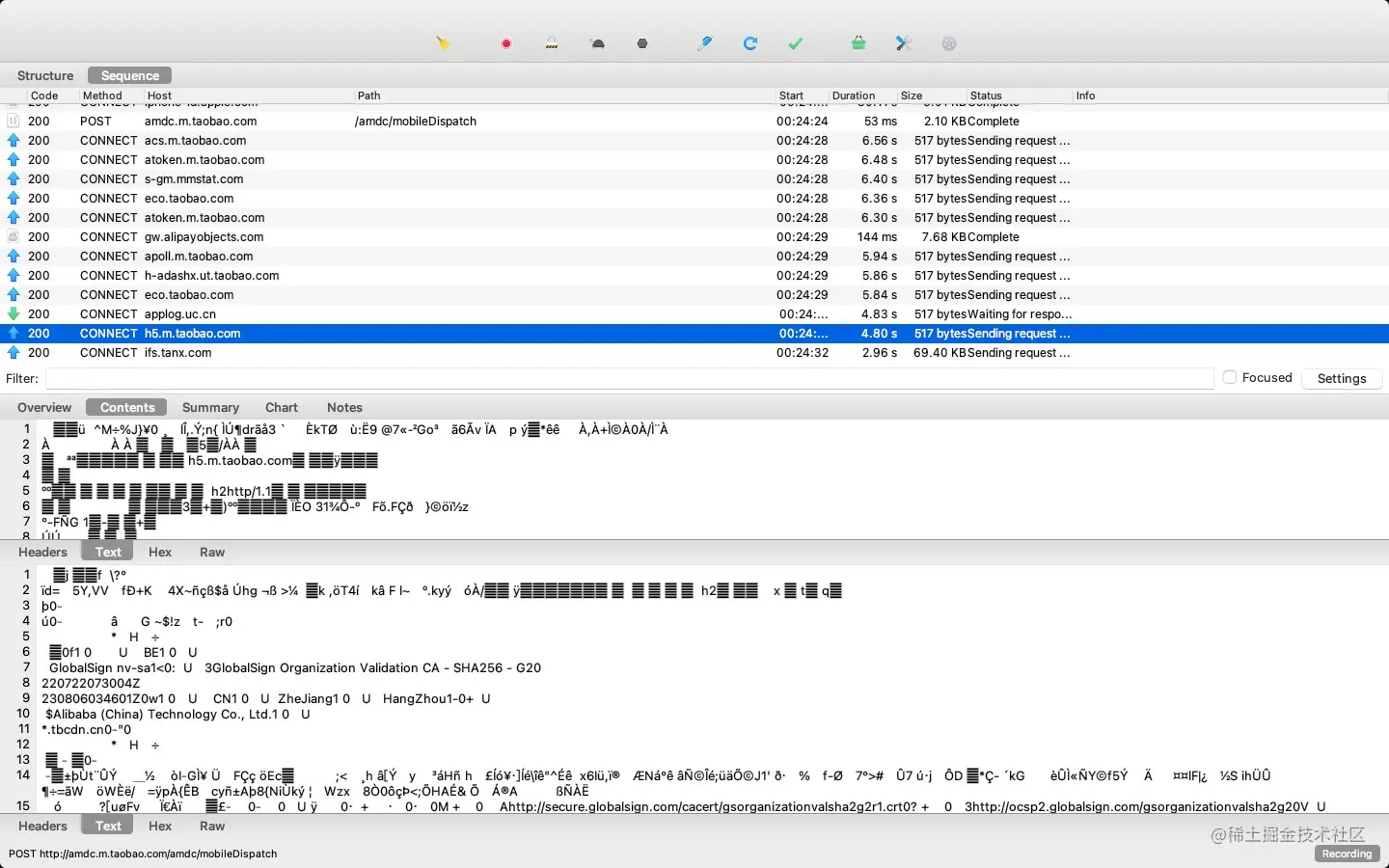Click the status bar POST amdc.m.taobao.com URL text
Viewport: 1389px width, 868px height.
click(143, 854)
